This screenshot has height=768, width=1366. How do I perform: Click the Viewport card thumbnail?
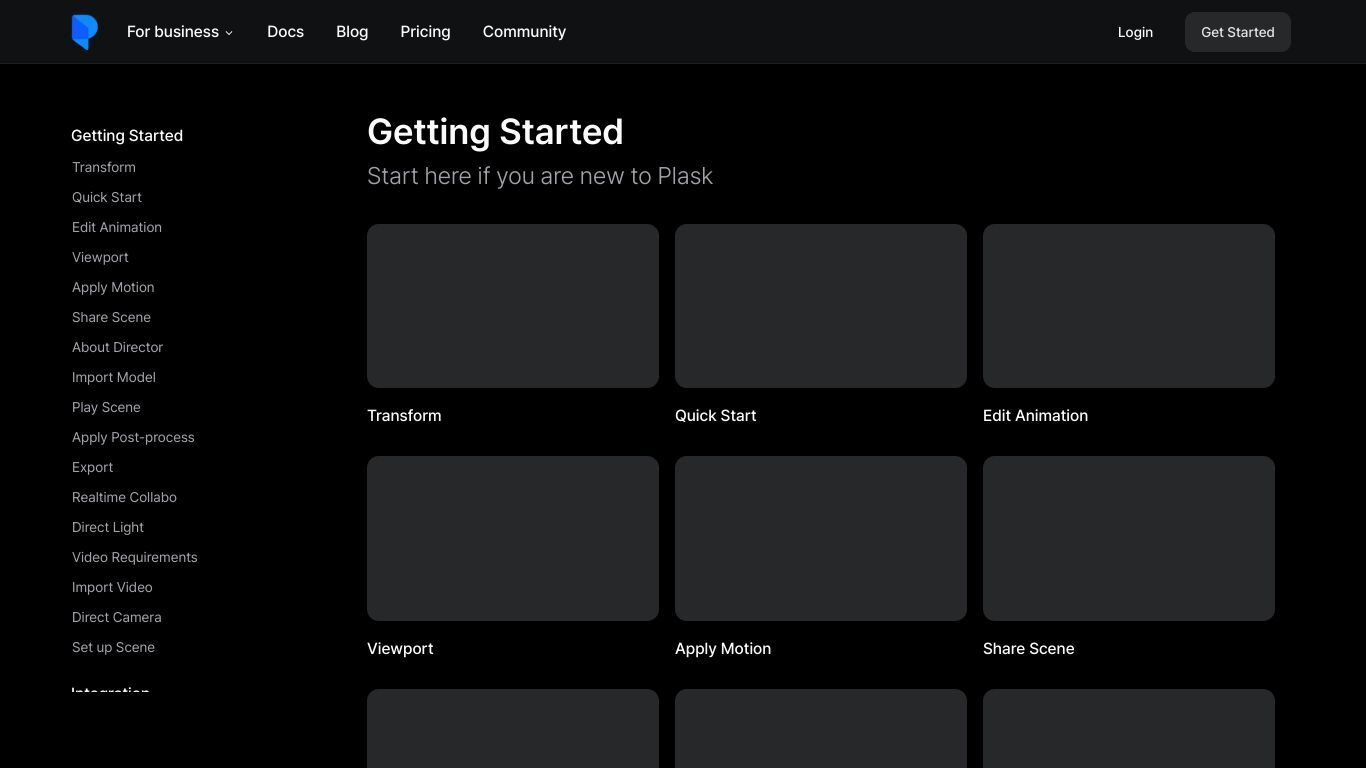pos(513,538)
